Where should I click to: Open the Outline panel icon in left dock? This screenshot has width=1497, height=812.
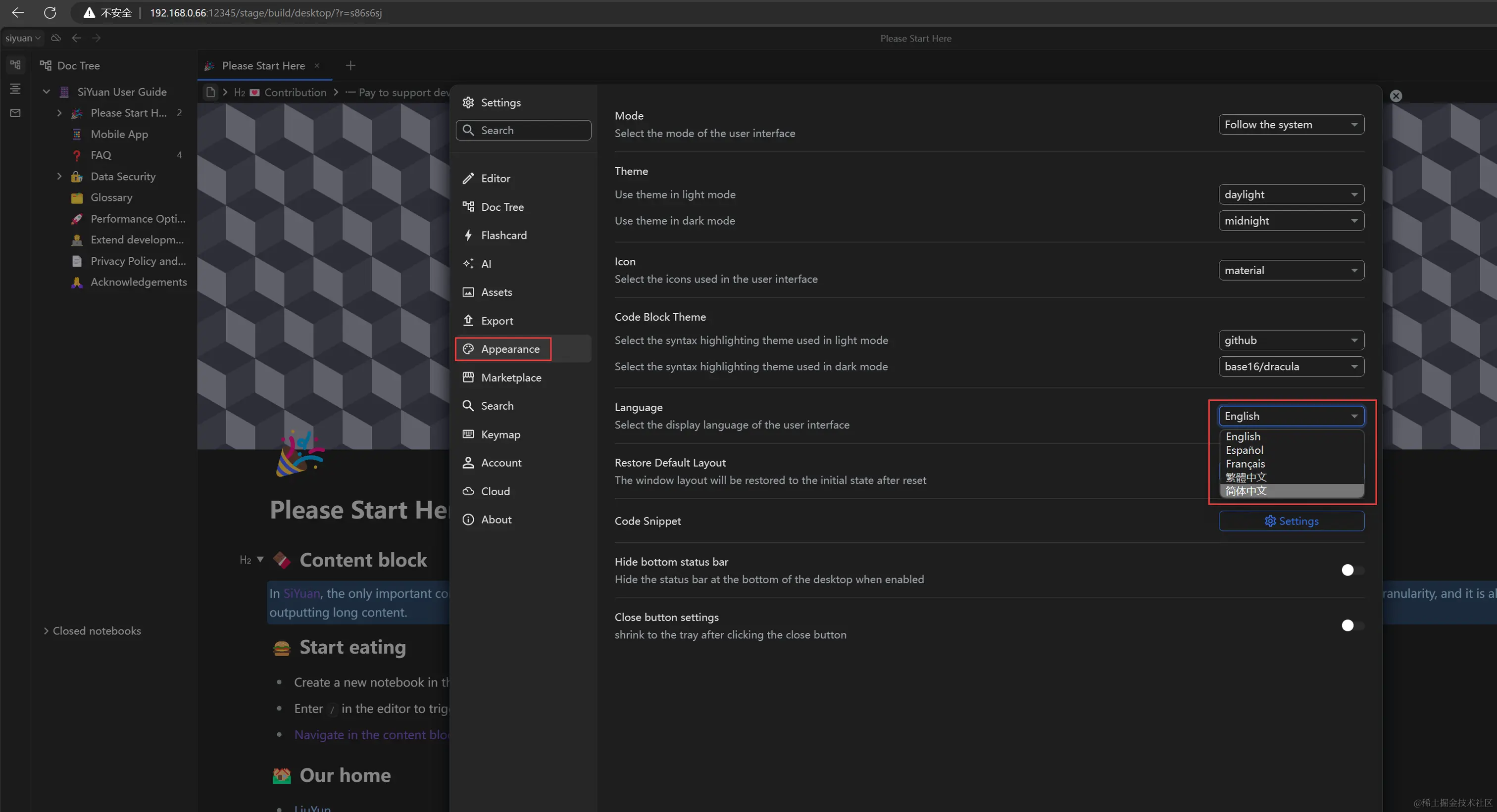[16, 88]
